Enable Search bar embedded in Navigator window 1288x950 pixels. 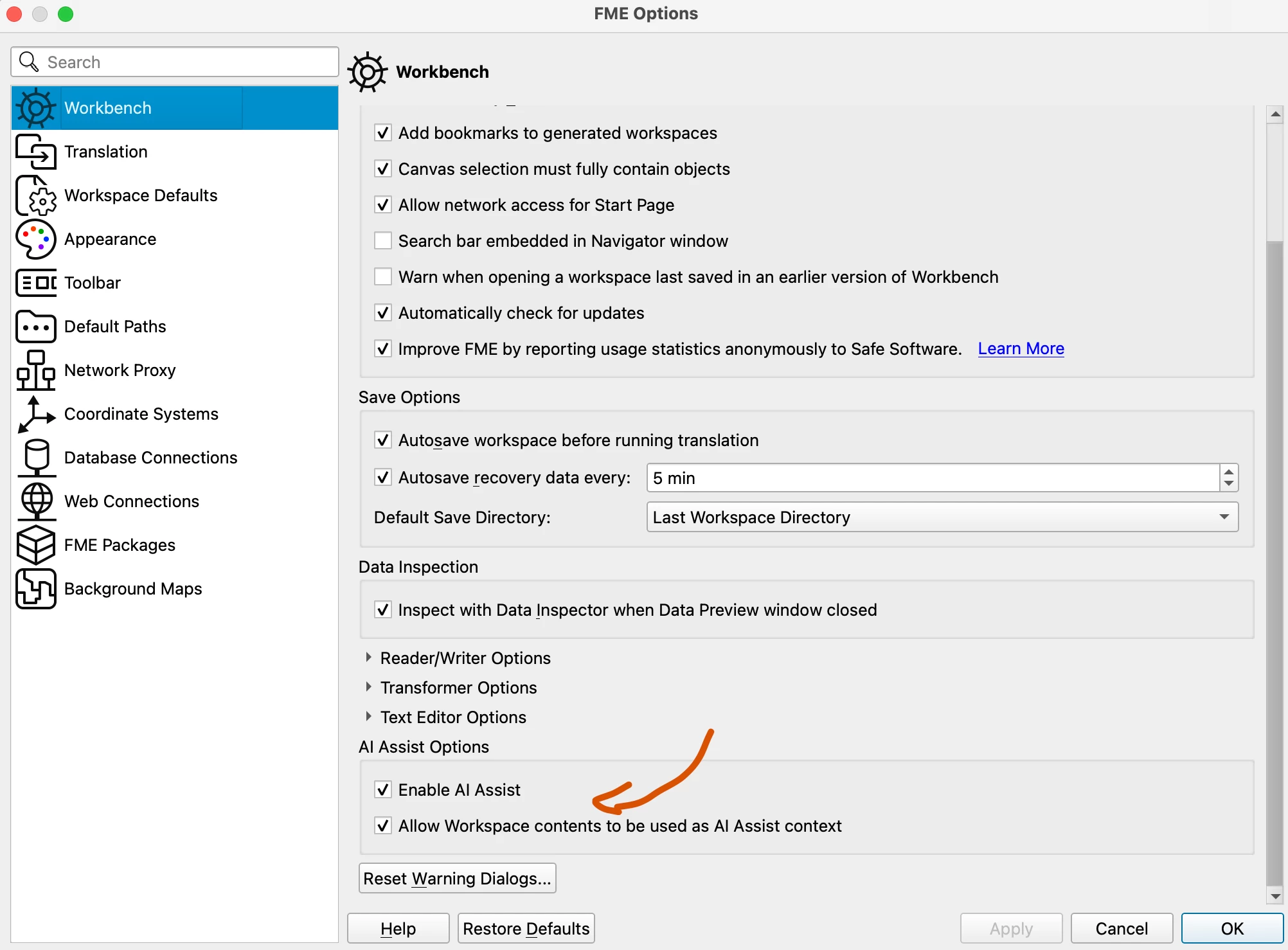[383, 241]
